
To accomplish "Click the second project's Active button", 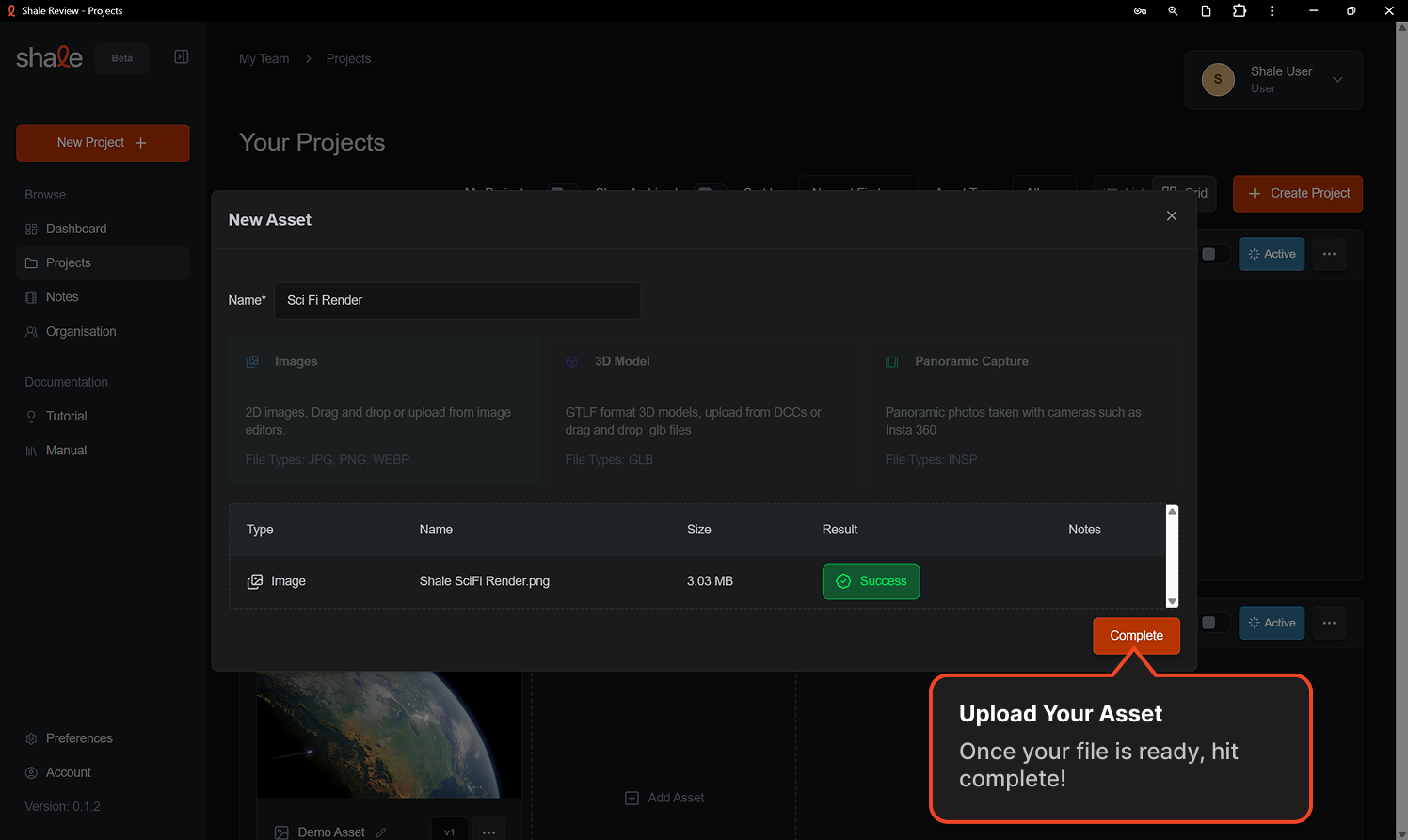I will (1272, 623).
